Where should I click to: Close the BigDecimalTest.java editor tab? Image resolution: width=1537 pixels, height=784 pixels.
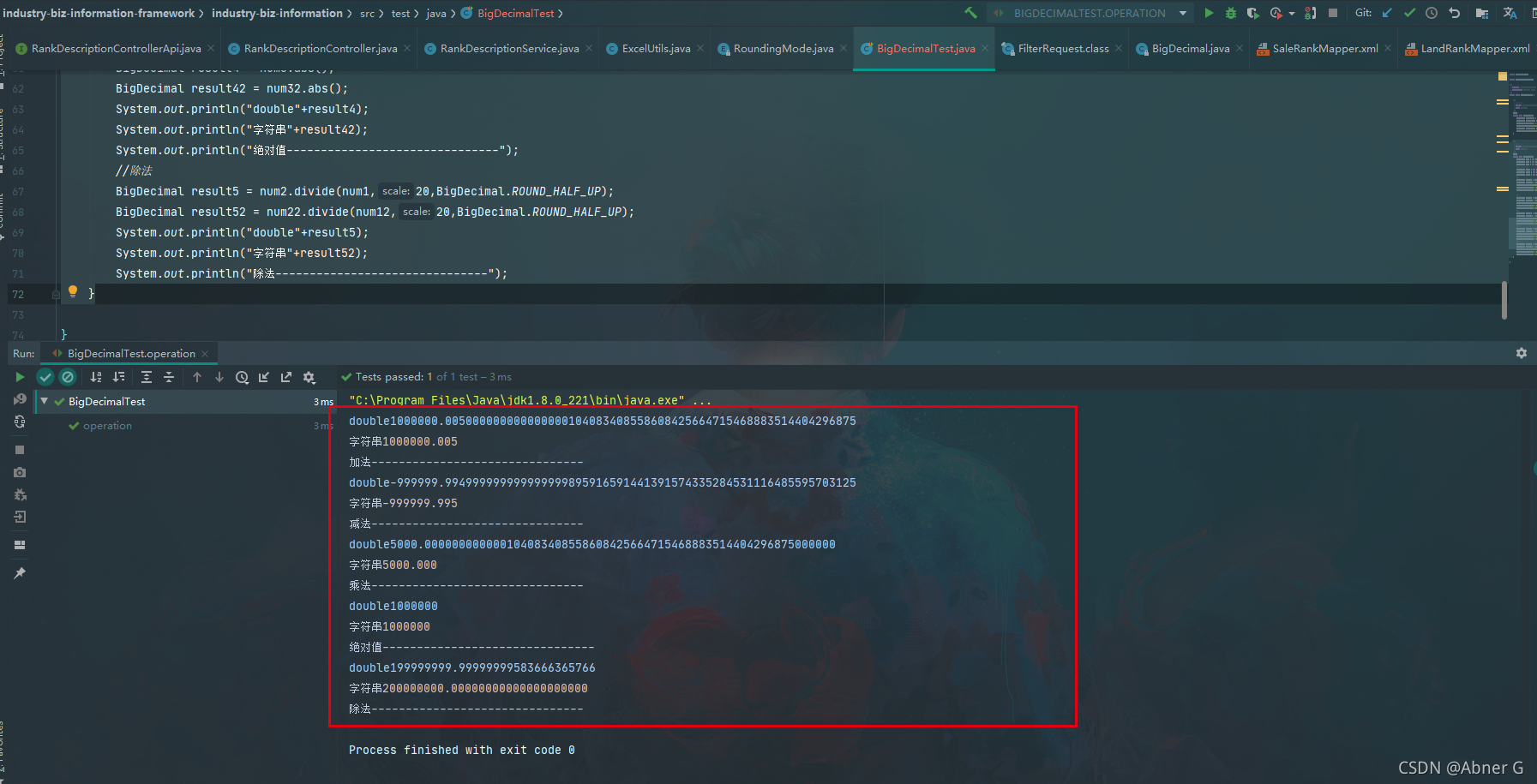click(984, 49)
